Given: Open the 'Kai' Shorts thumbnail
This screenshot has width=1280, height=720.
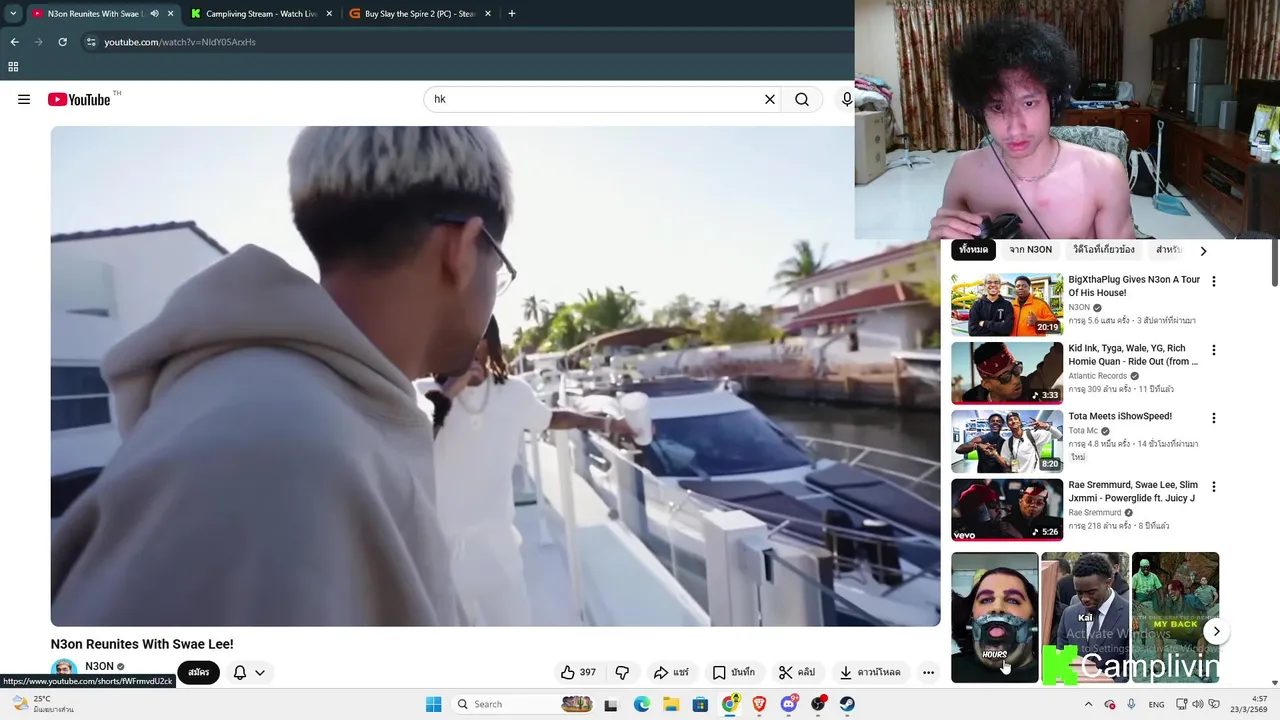Looking at the screenshot, I should click(1085, 617).
